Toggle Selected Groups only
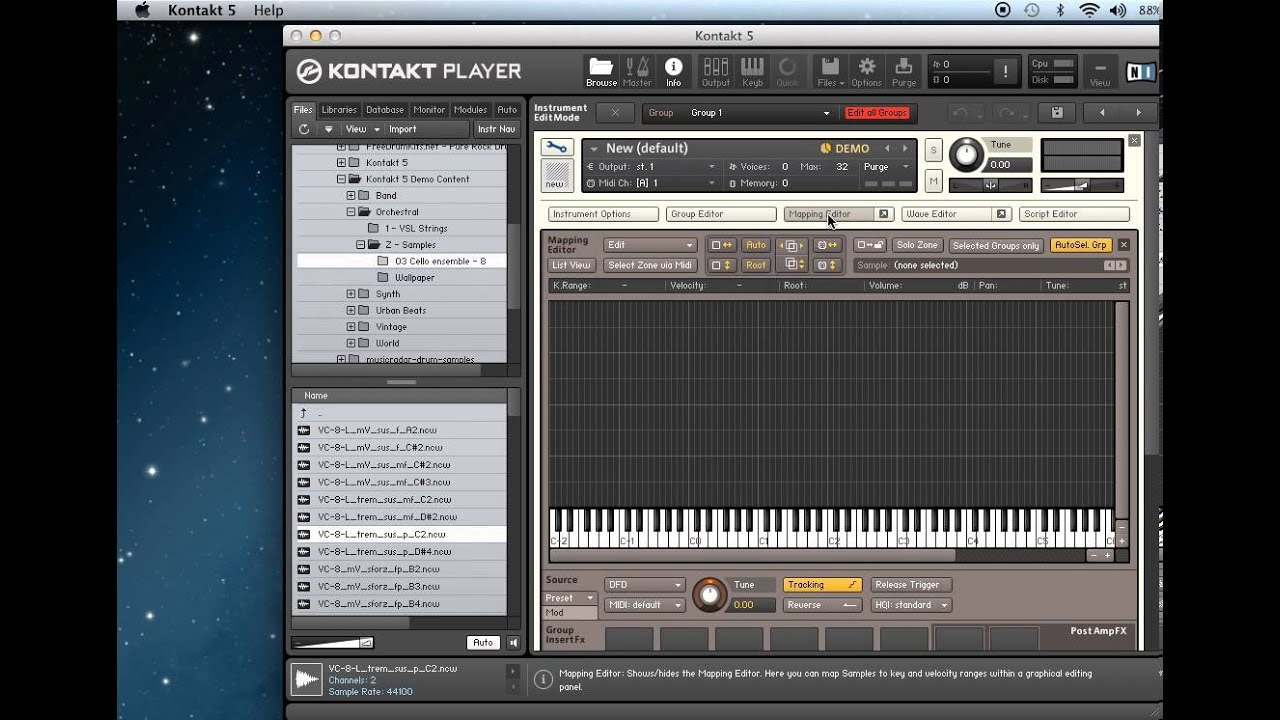1280x720 pixels. click(996, 246)
